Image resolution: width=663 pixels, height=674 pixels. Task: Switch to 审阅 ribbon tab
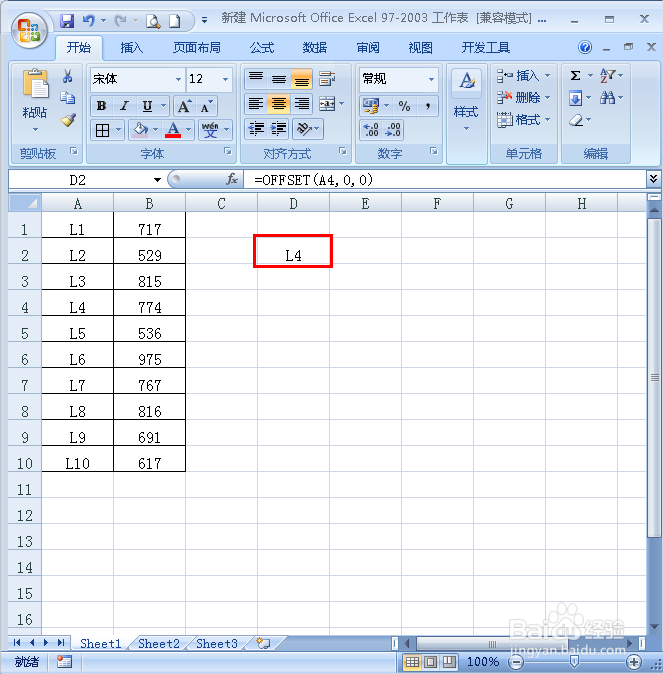368,47
